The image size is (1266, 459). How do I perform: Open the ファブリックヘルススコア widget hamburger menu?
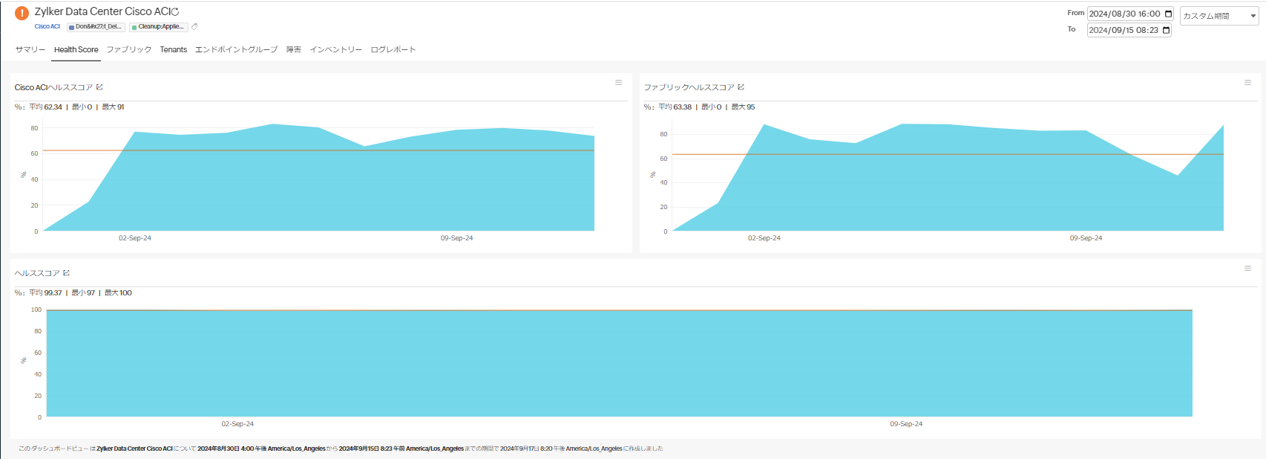click(x=1248, y=83)
